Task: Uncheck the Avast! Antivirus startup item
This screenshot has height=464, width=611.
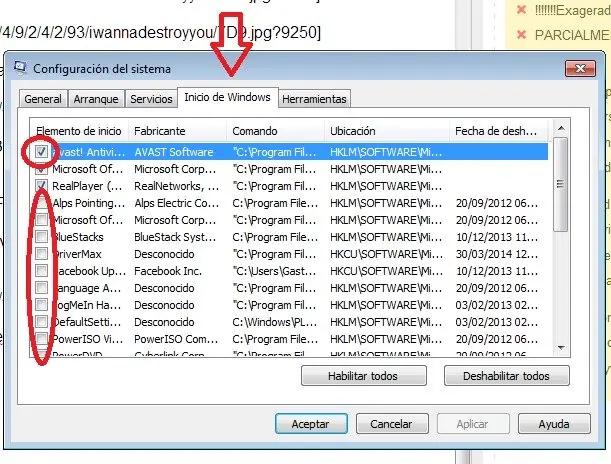Action: pyautogui.click(x=41, y=151)
